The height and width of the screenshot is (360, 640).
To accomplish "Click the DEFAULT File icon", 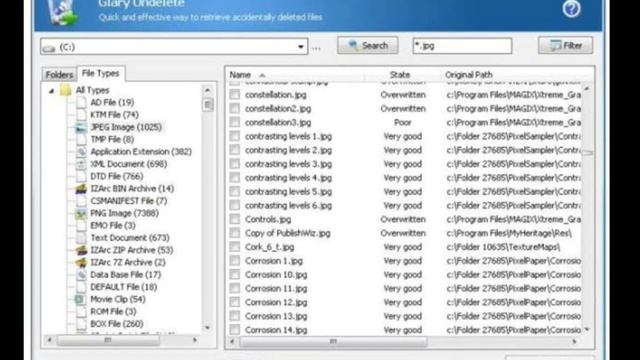I will pos(81,287).
